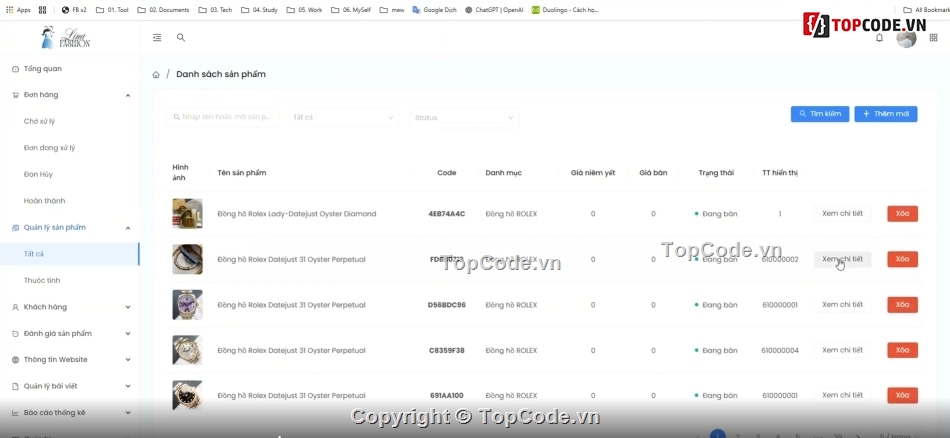Viewport: 950px width, 438px height.
Task: Open the 03. Tech bookmark folder
Action: pyautogui.click(x=215, y=10)
